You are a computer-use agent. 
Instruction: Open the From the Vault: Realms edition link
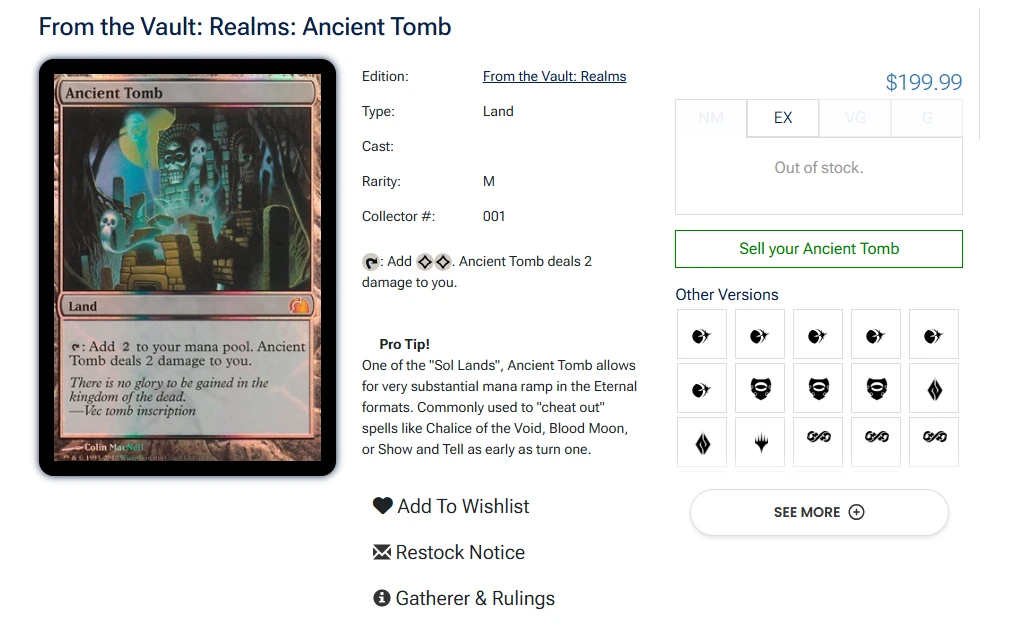[554, 76]
